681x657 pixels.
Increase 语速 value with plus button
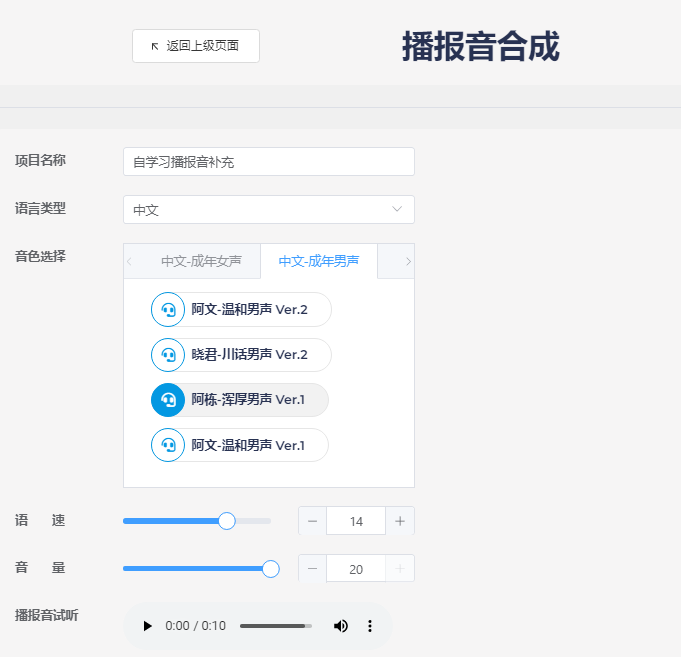point(400,521)
